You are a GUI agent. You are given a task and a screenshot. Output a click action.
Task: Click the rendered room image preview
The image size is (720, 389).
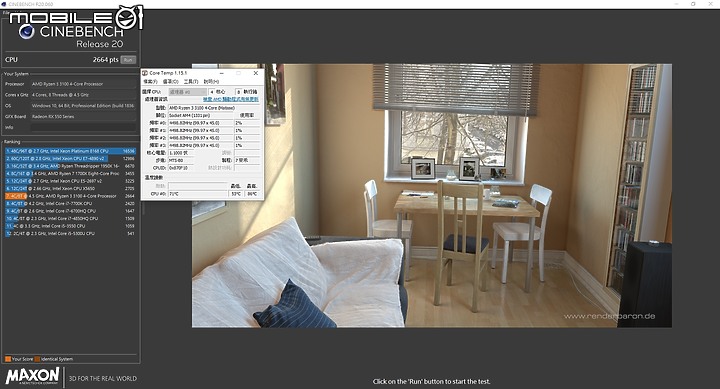tap(432, 196)
